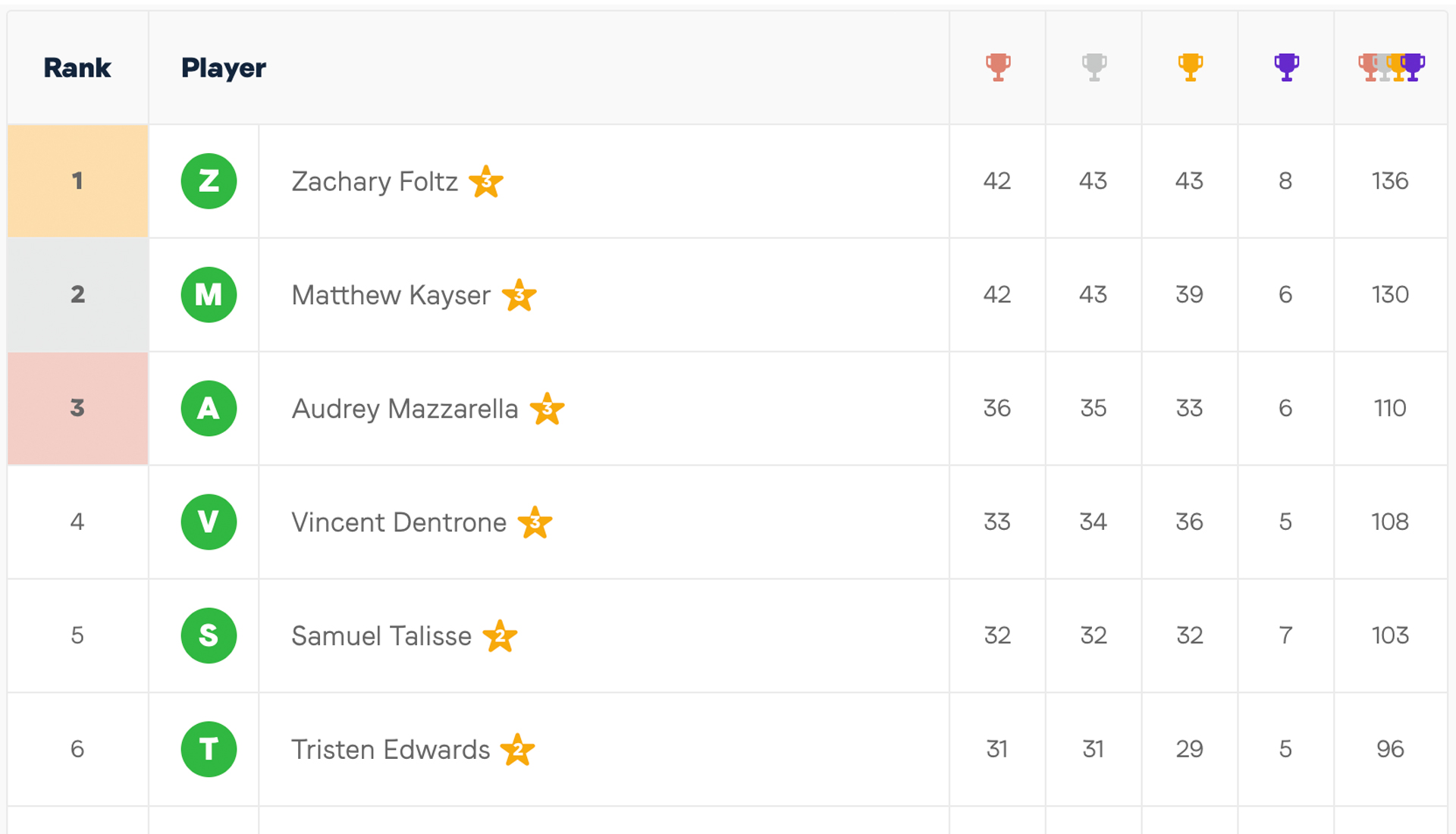Click Zachary Foltz's total score 136
The image size is (1456, 834).
tap(1390, 181)
